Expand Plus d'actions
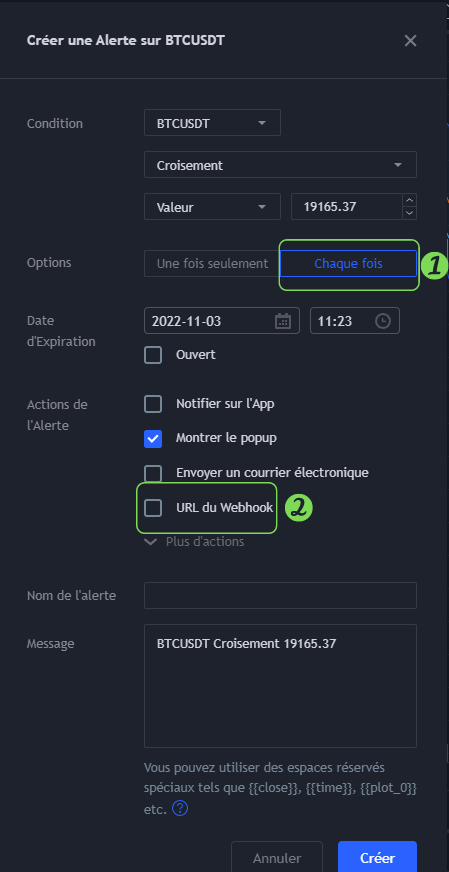The width and height of the screenshot is (449, 872). pyautogui.click(x=194, y=542)
